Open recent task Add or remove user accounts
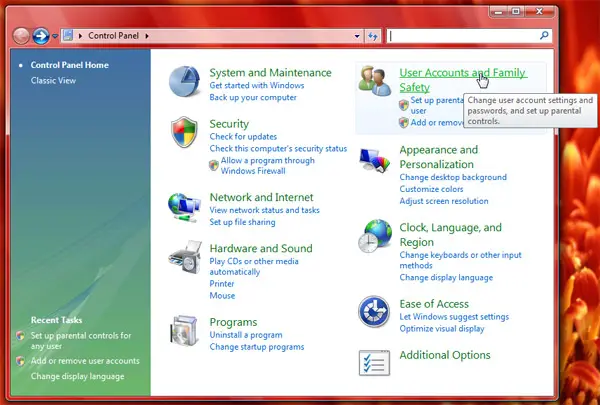This screenshot has width=600, height=405. point(85,361)
